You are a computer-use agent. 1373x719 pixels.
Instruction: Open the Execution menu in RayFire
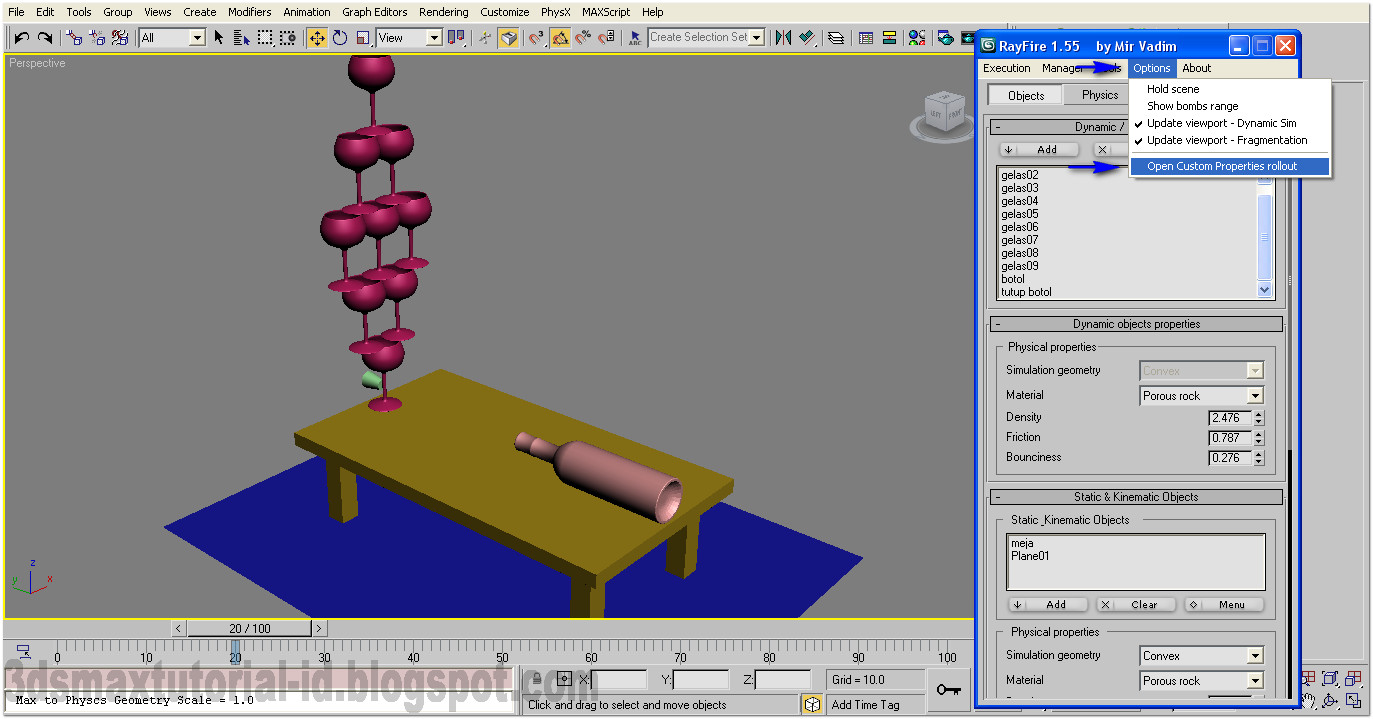1006,68
